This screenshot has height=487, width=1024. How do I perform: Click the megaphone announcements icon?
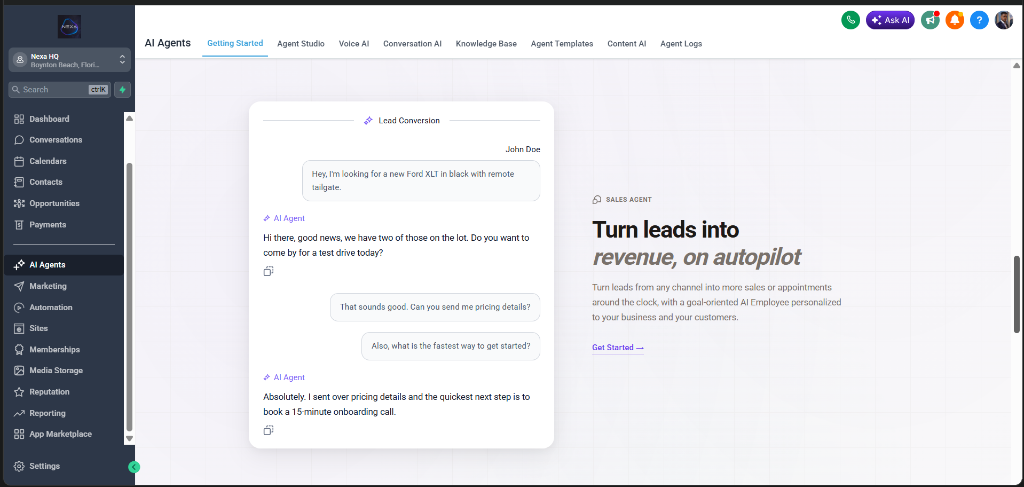930,20
